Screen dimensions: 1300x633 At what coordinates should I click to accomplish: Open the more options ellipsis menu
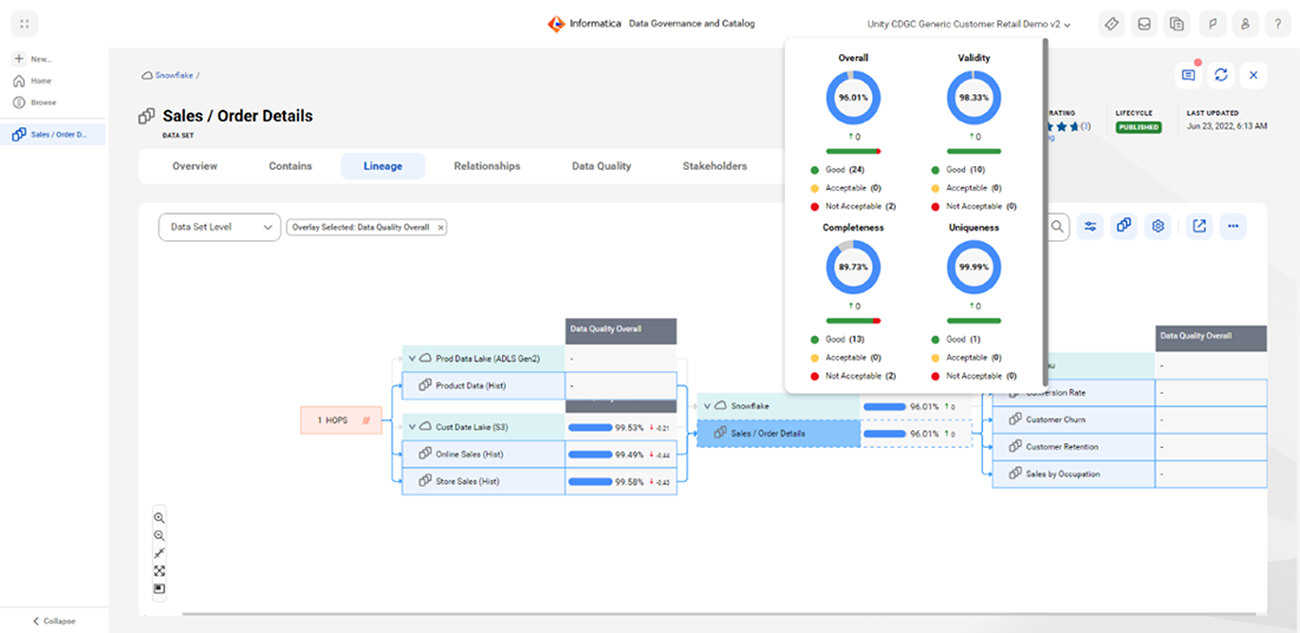[x=1233, y=227]
